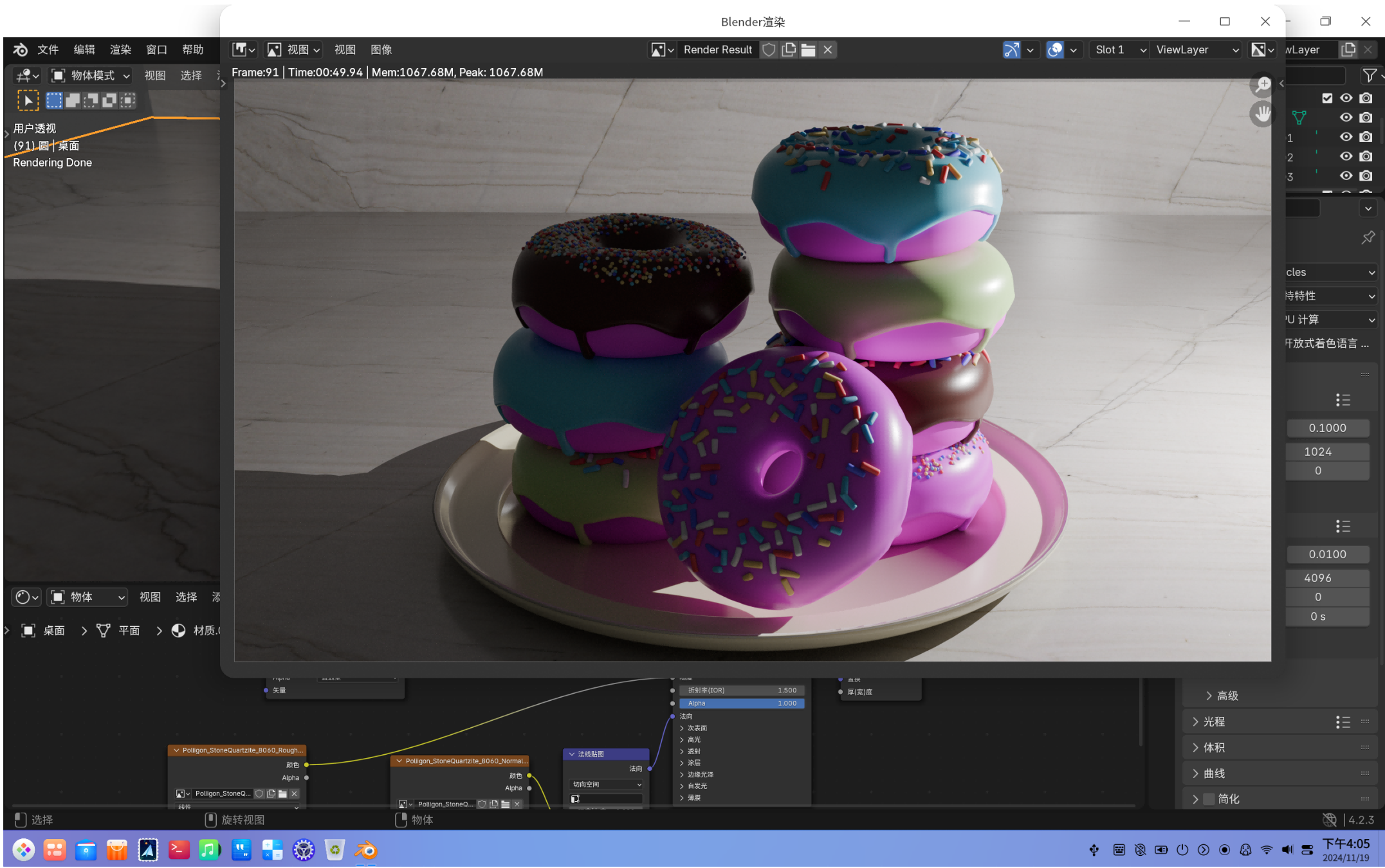The height and width of the screenshot is (868, 1385).
Task: Click the zoom magnifier icon in render view
Action: [x=1263, y=85]
